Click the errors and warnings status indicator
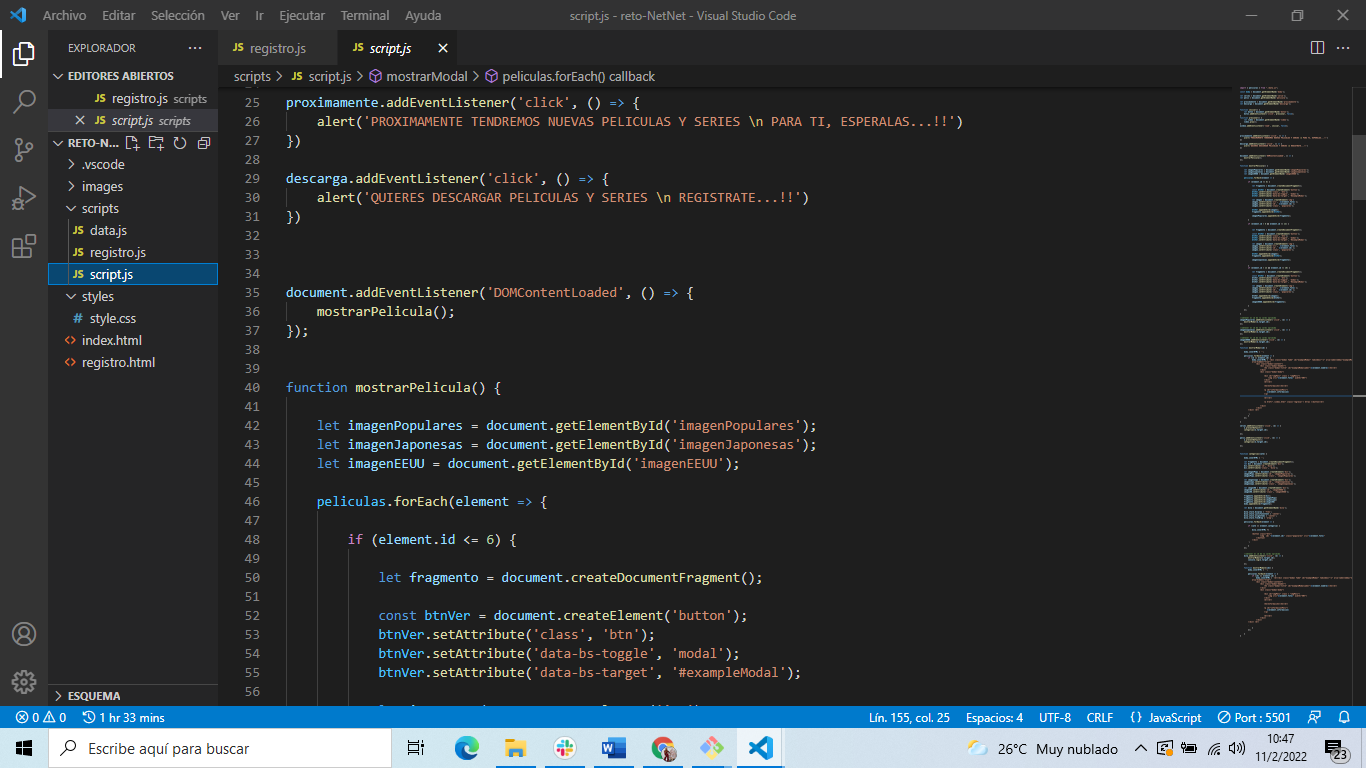Image resolution: width=1366 pixels, height=768 pixels. (x=41, y=717)
